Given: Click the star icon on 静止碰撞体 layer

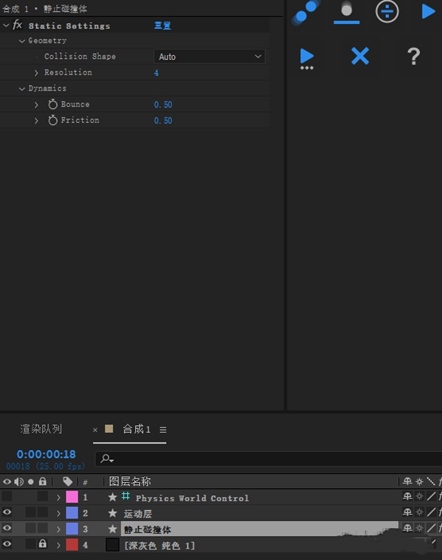Looking at the screenshot, I should tap(112, 529).
